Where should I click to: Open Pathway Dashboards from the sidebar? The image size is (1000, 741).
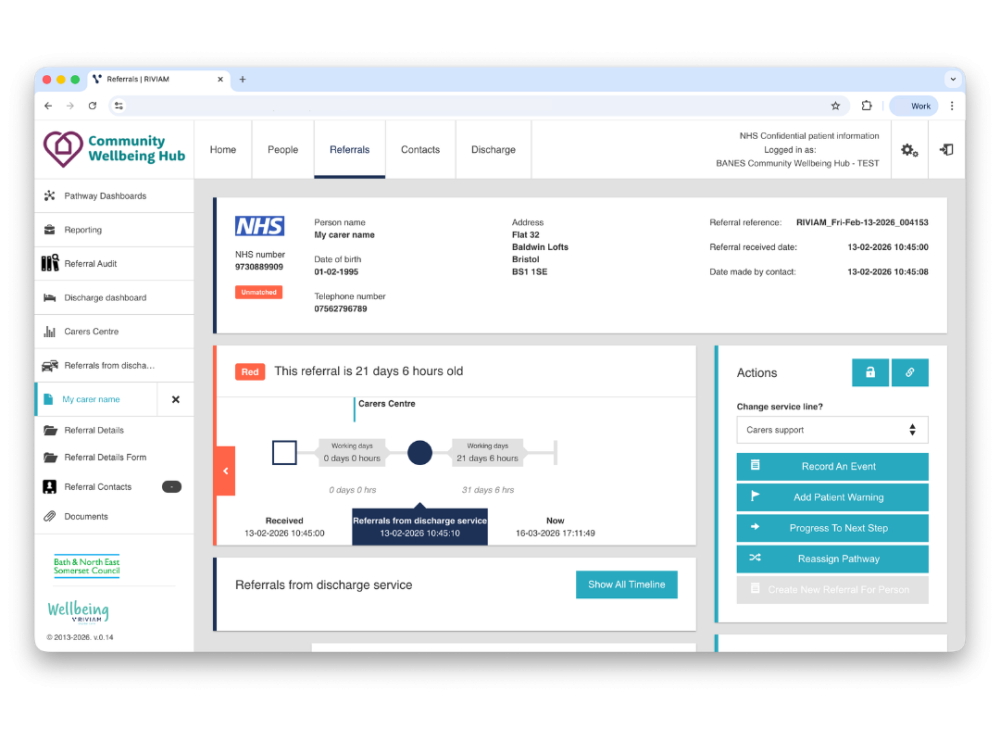pos(105,196)
